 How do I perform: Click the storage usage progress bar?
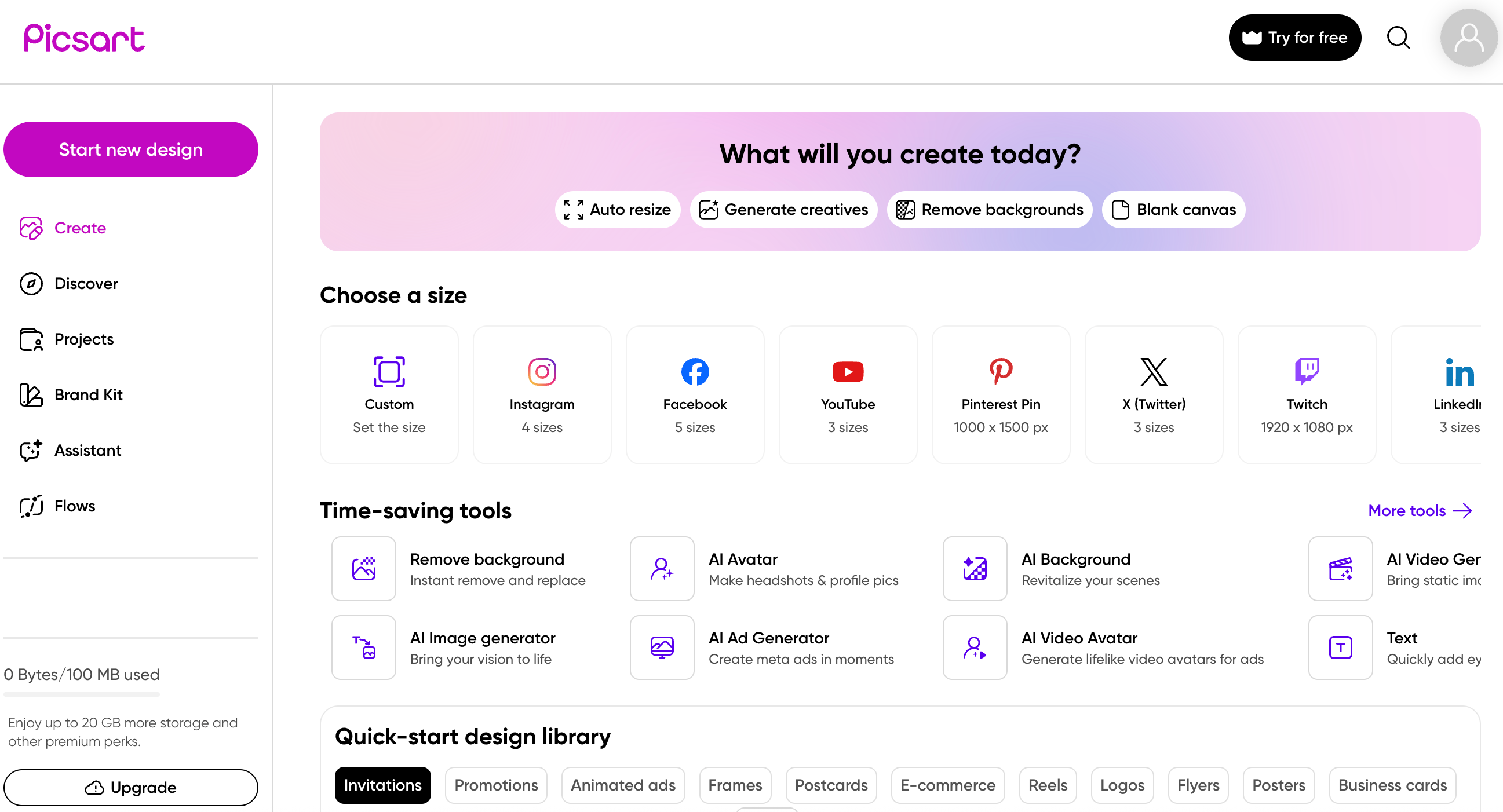pyautogui.click(x=81, y=695)
